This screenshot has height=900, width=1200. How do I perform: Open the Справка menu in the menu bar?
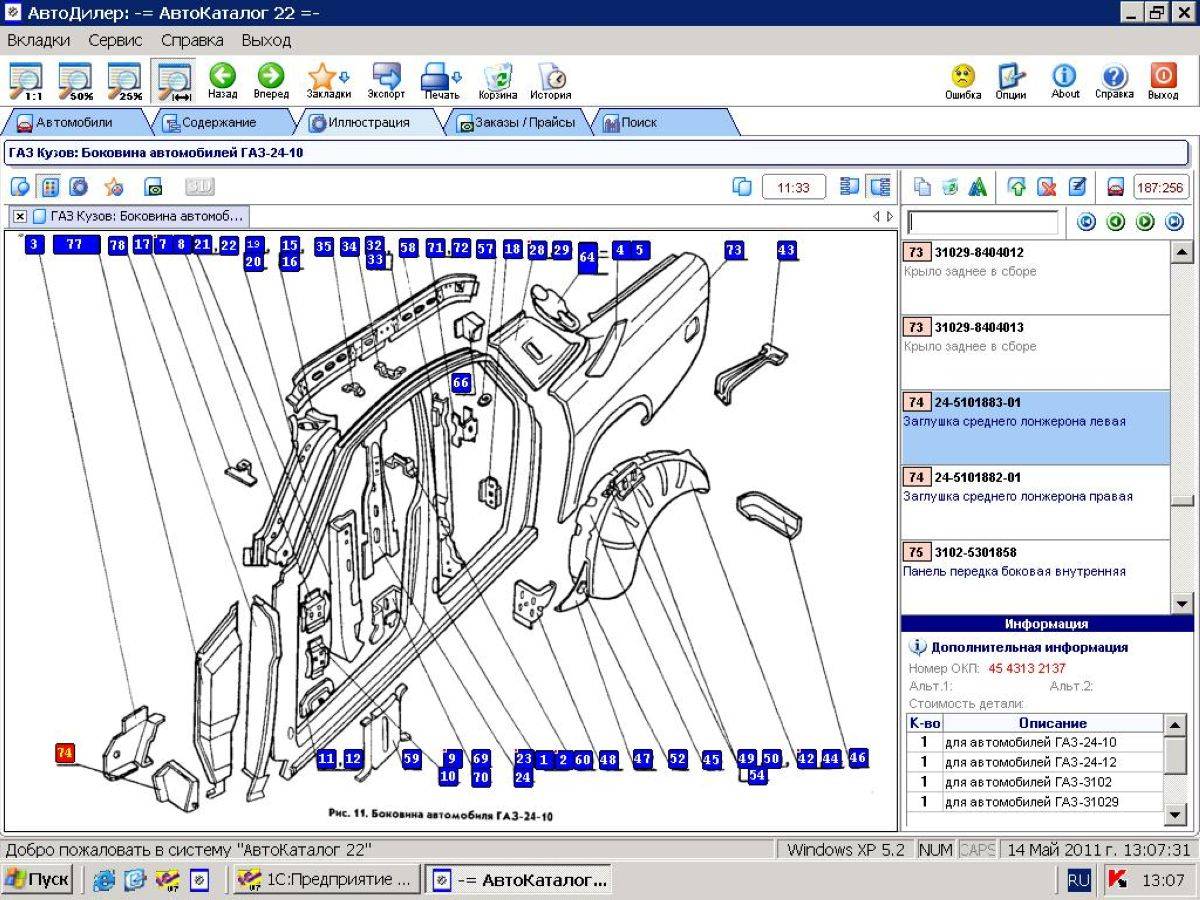point(192,40)
